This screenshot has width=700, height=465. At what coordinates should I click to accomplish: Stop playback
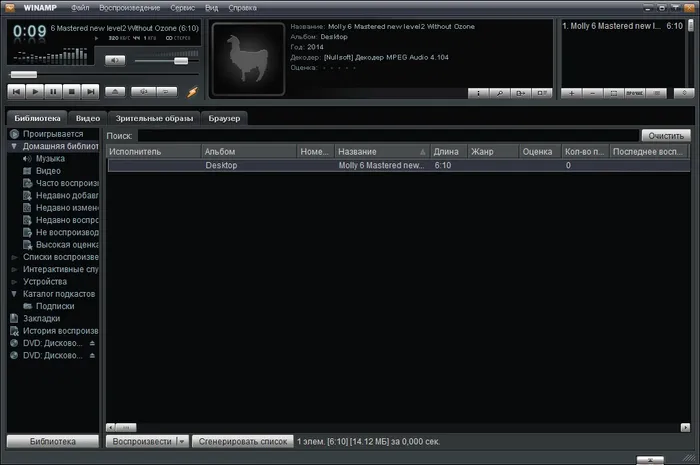(71, 91)
